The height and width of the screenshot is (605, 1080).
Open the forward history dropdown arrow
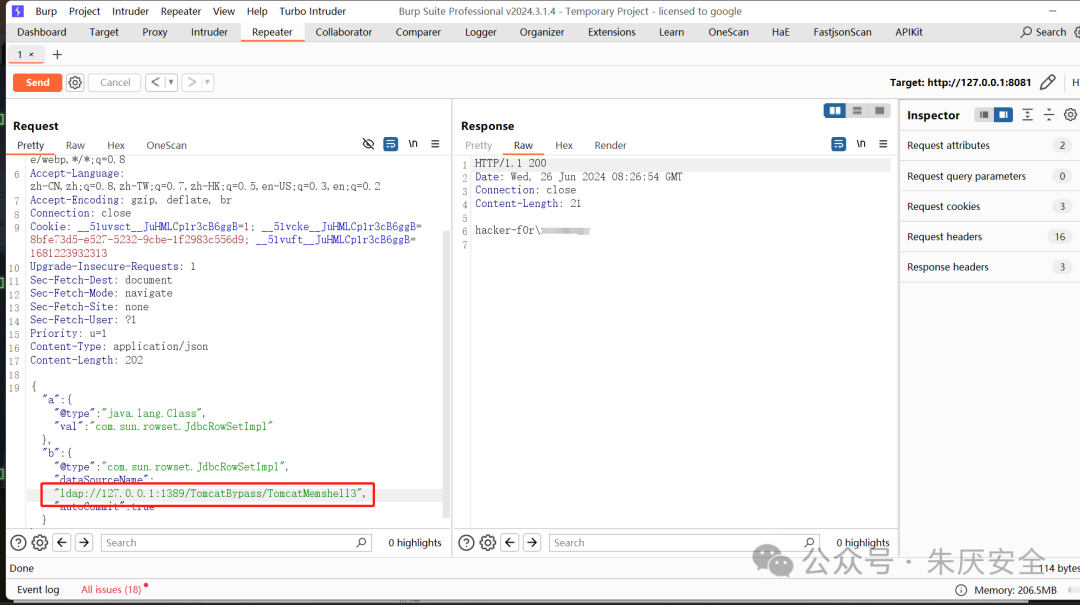207,83
